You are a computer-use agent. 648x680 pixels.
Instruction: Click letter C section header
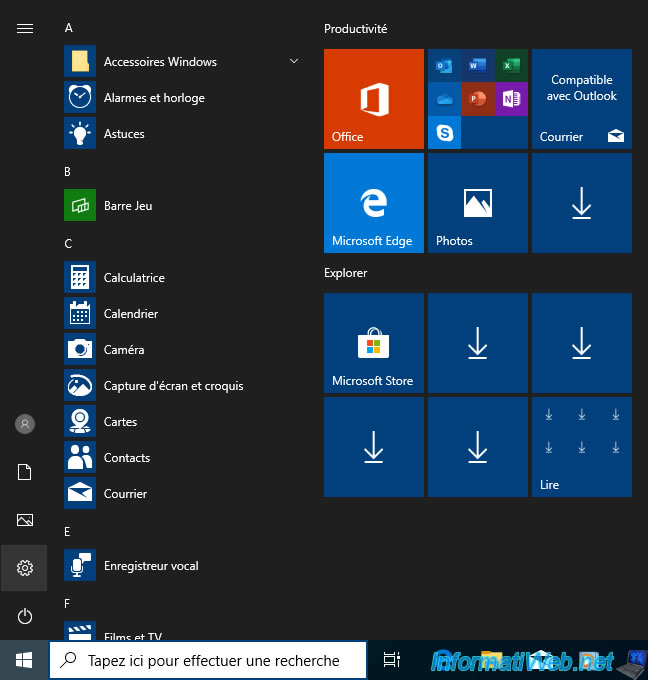pyautogui.click(x=68, y=244)
